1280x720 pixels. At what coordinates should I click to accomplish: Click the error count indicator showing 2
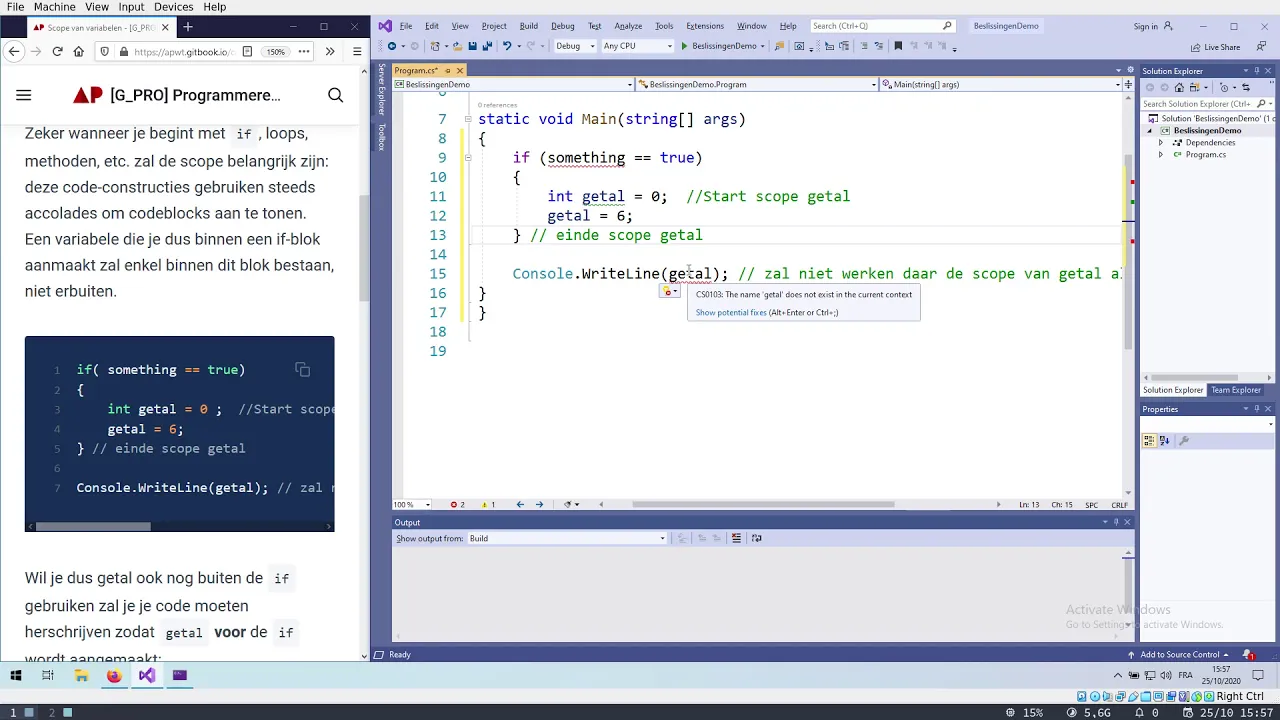pyautogui.click(x=457, y=505)
